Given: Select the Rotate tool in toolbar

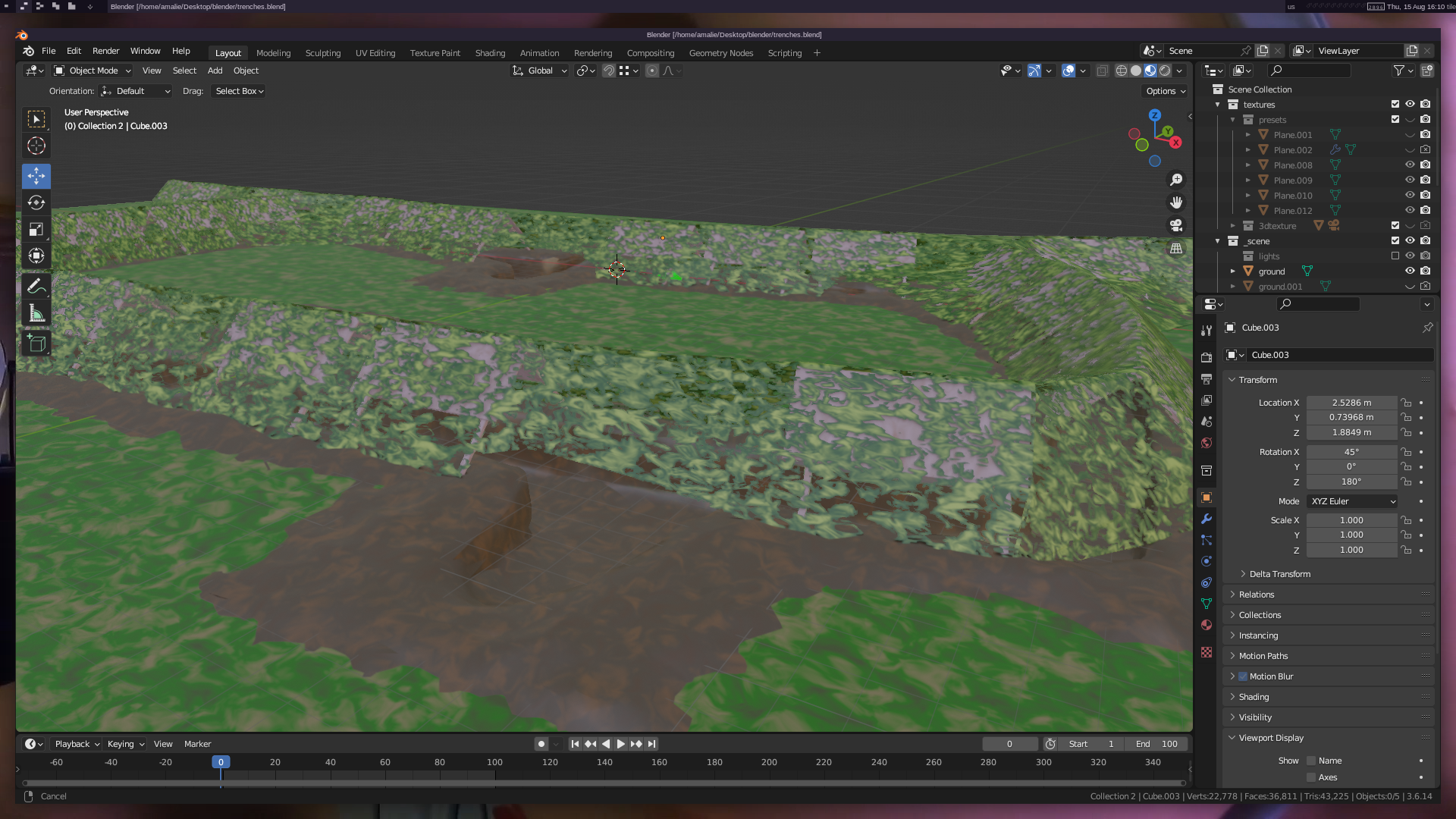Looking at the screenshot, I should (36, 202).
